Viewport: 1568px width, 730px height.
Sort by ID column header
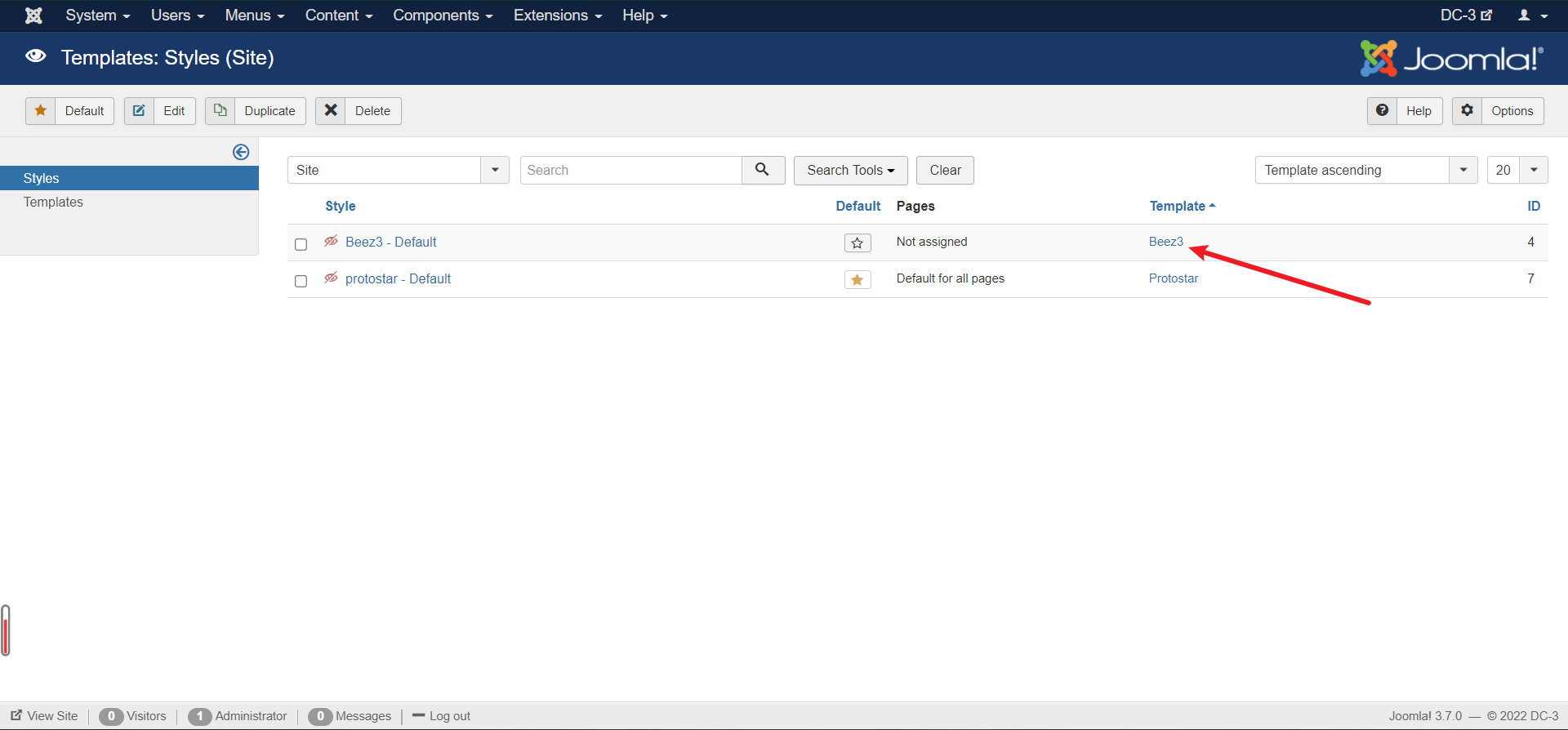click(x=1534, y=206)
